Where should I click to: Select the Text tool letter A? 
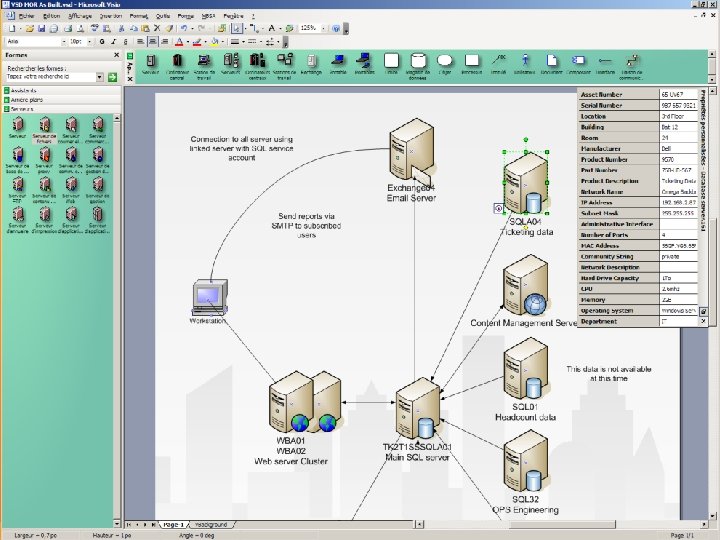click(271, 28)
